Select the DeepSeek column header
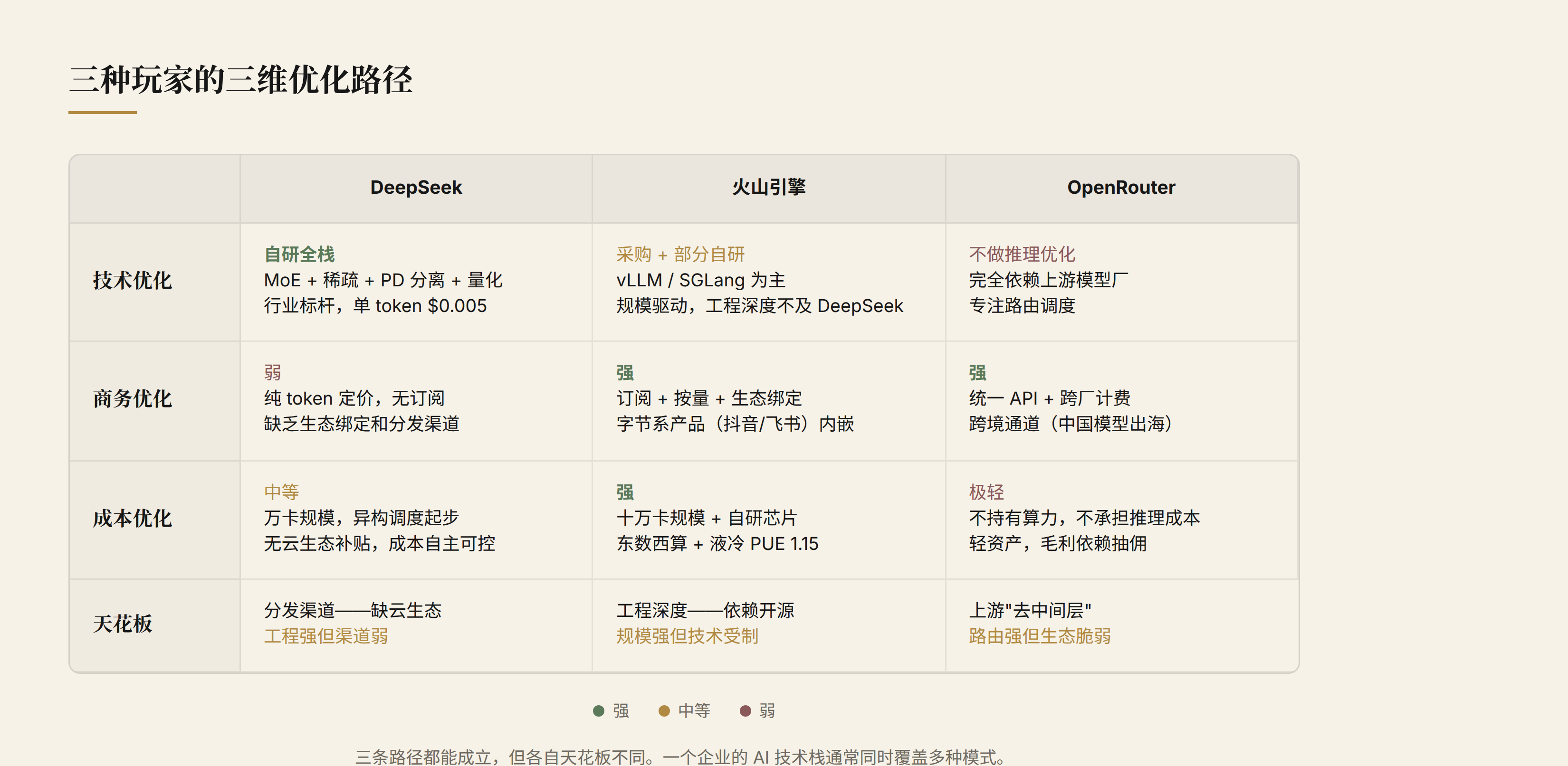This screenshot has height=766, width=1568. coord(416,188)
